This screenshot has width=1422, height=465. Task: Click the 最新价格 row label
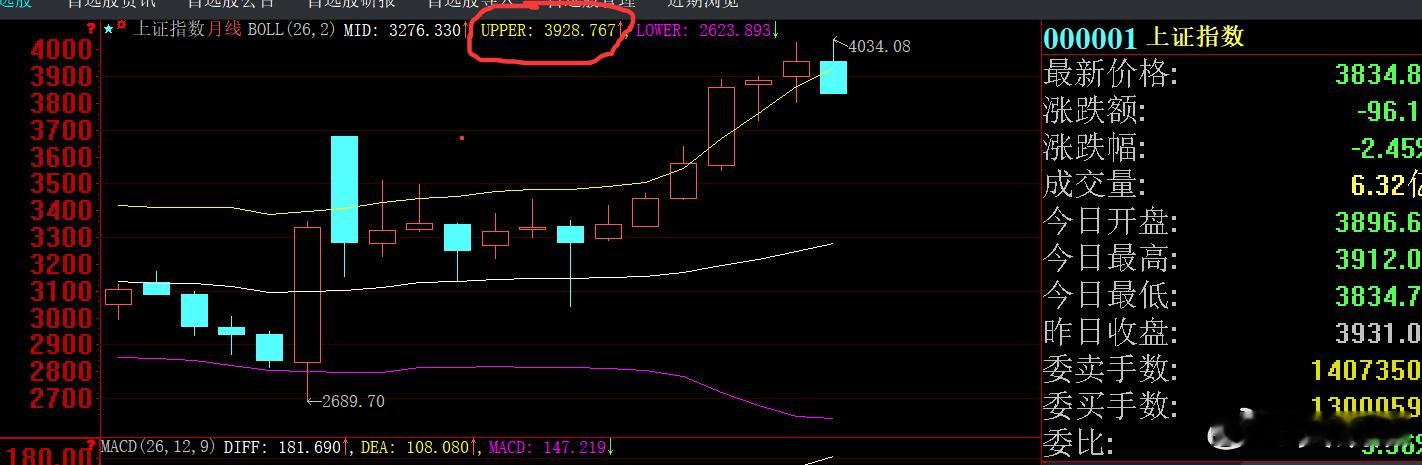pos(1110,74)
